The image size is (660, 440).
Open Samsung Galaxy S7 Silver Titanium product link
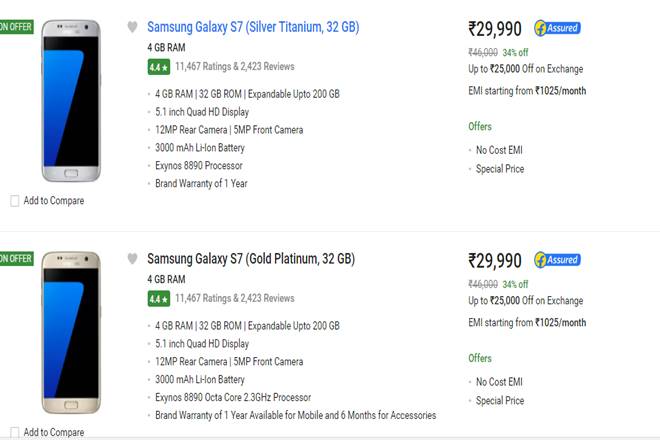click(x=253, y=27)
